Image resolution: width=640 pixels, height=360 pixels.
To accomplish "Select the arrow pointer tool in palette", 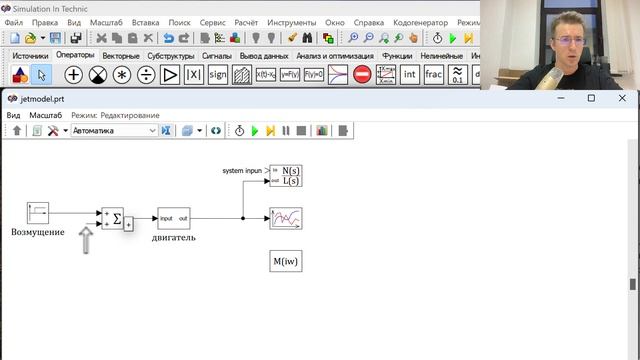I will pyautogui.click(x=42, y=75).
